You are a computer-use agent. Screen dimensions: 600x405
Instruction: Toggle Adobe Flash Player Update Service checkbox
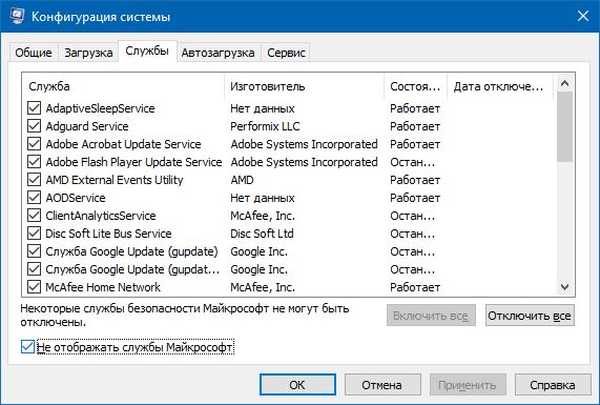click(x=34, y=162)
